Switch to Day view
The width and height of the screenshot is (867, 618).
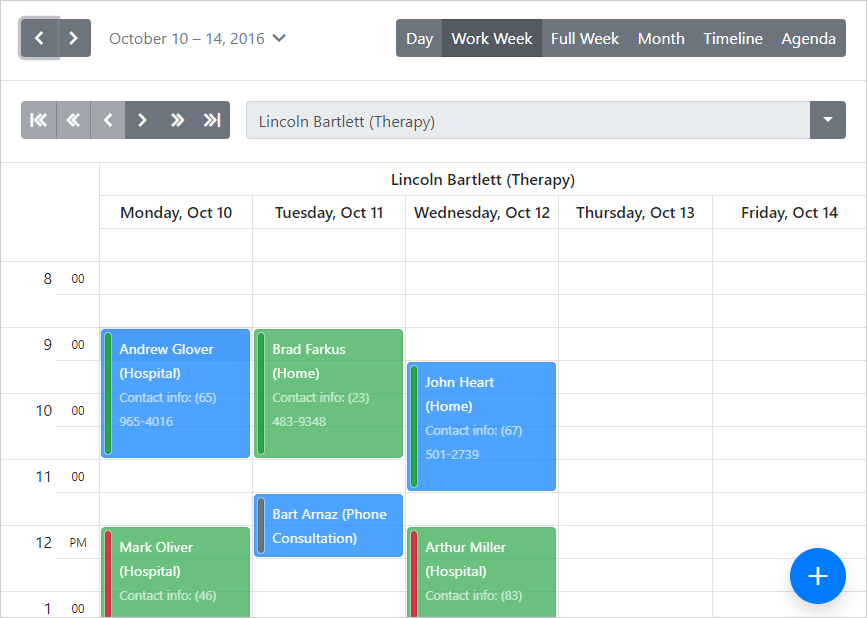coord(419,39)
